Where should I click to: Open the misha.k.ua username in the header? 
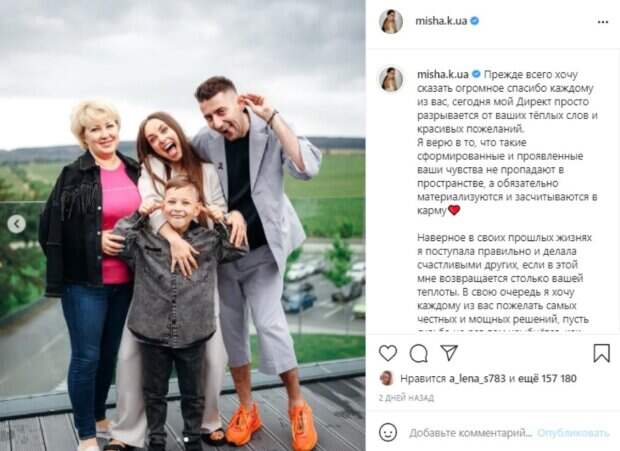[441, 21]
